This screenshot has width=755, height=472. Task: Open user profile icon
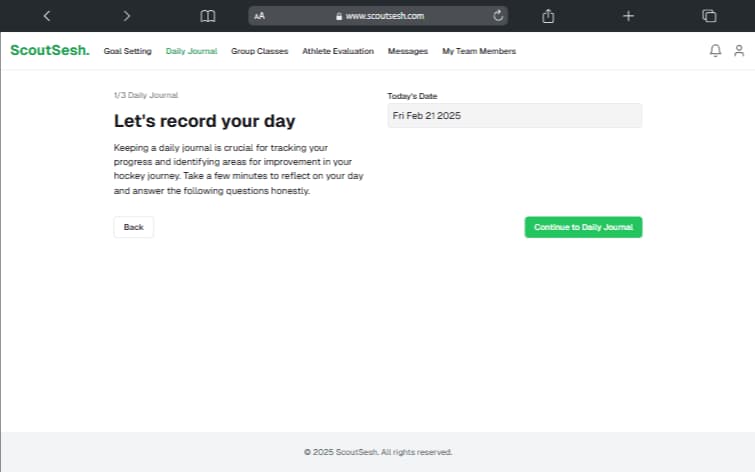pyautogui.click(x=739, y=51)
